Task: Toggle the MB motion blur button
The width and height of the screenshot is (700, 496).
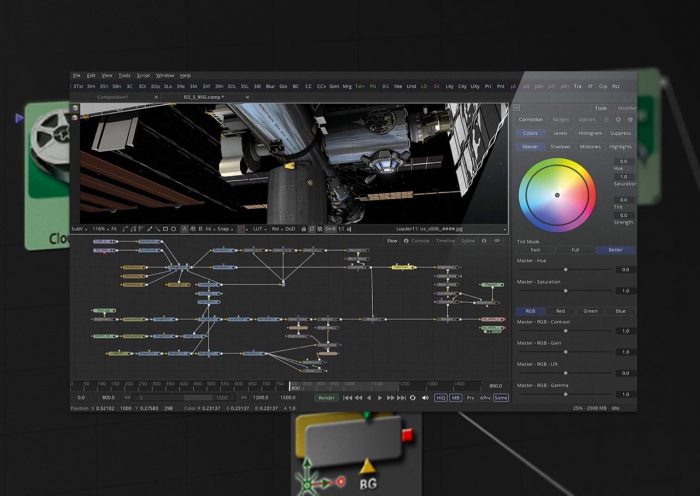Action: coord(455,397)
